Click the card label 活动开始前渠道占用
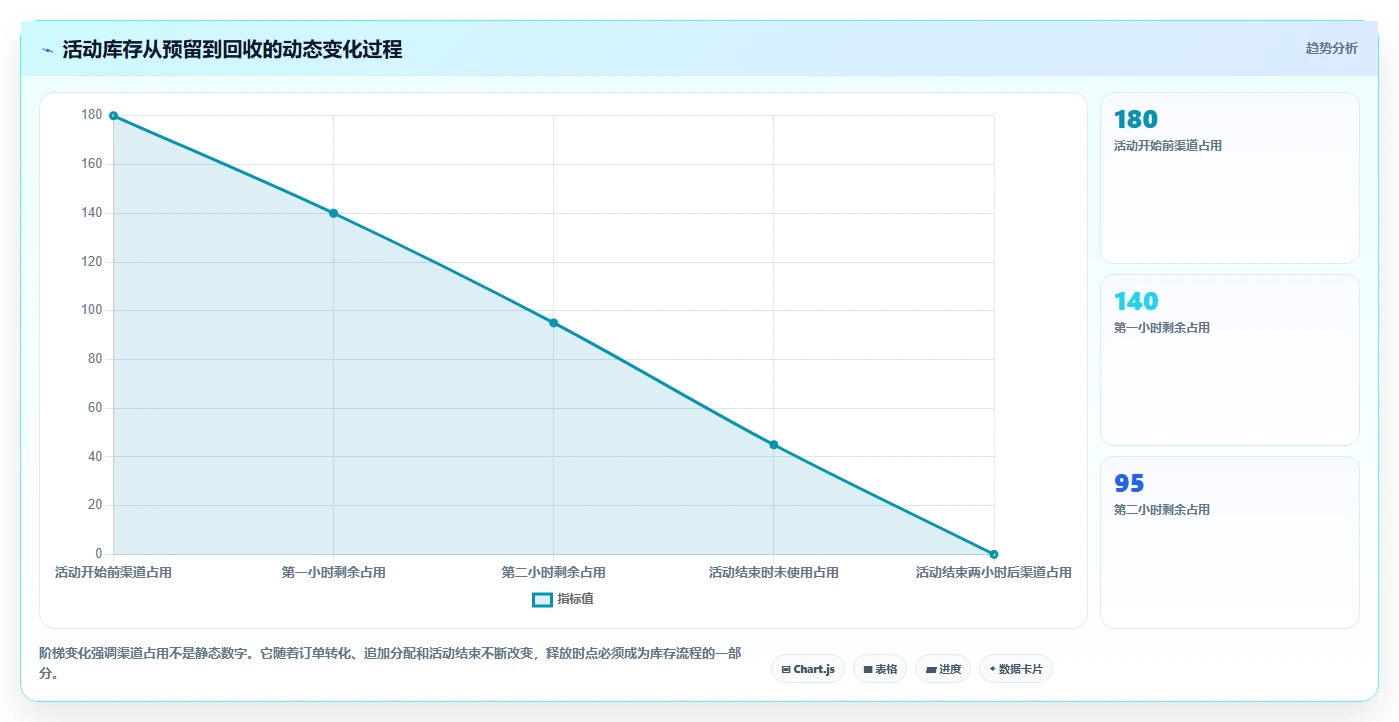The image size is (1399, 722). (x=1167, y=146)
